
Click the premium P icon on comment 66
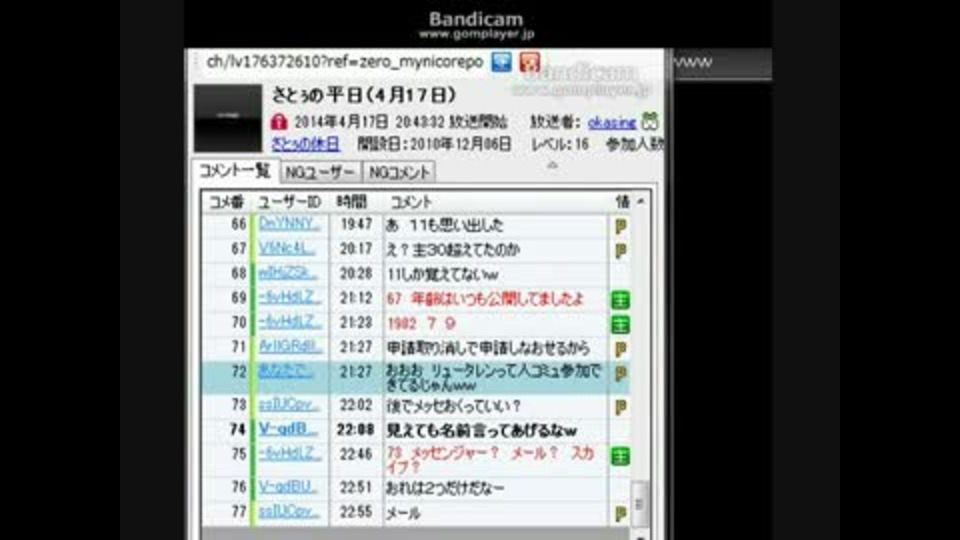click(x=620, y=226)
